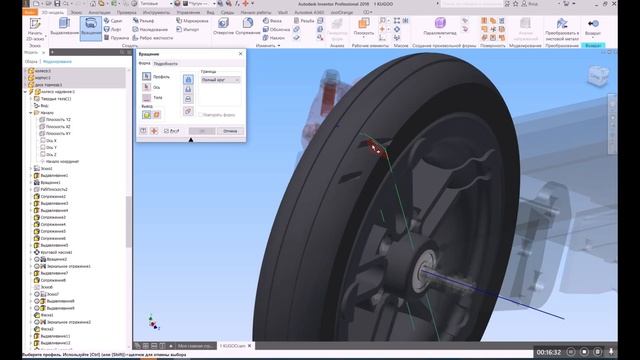Open the Инструменты ribbon tab
Image resolution: width=640 pixels, height=360 pixels.
click(156, 12)
